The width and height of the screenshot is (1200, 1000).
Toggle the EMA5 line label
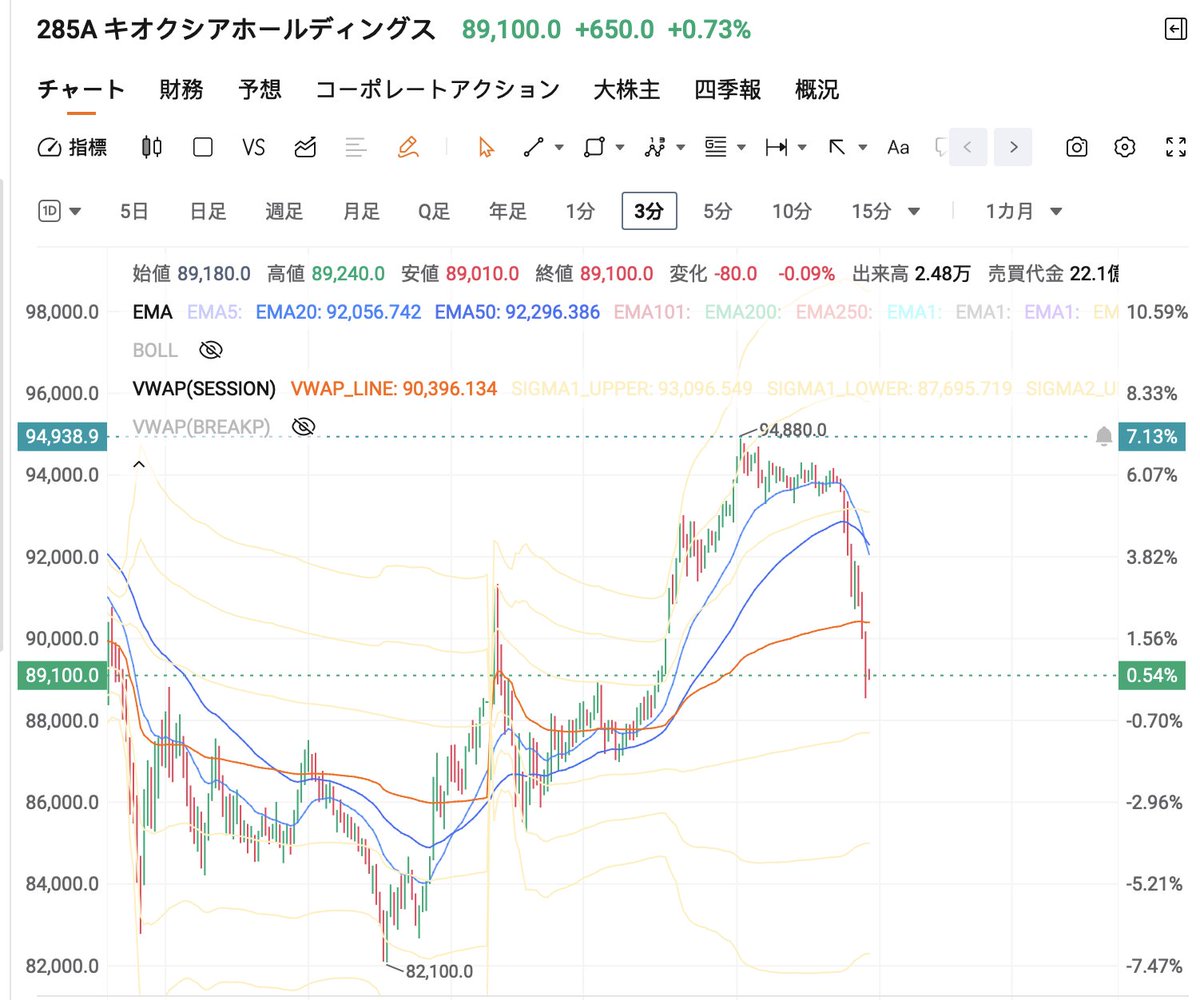click(x=215, y=312)
